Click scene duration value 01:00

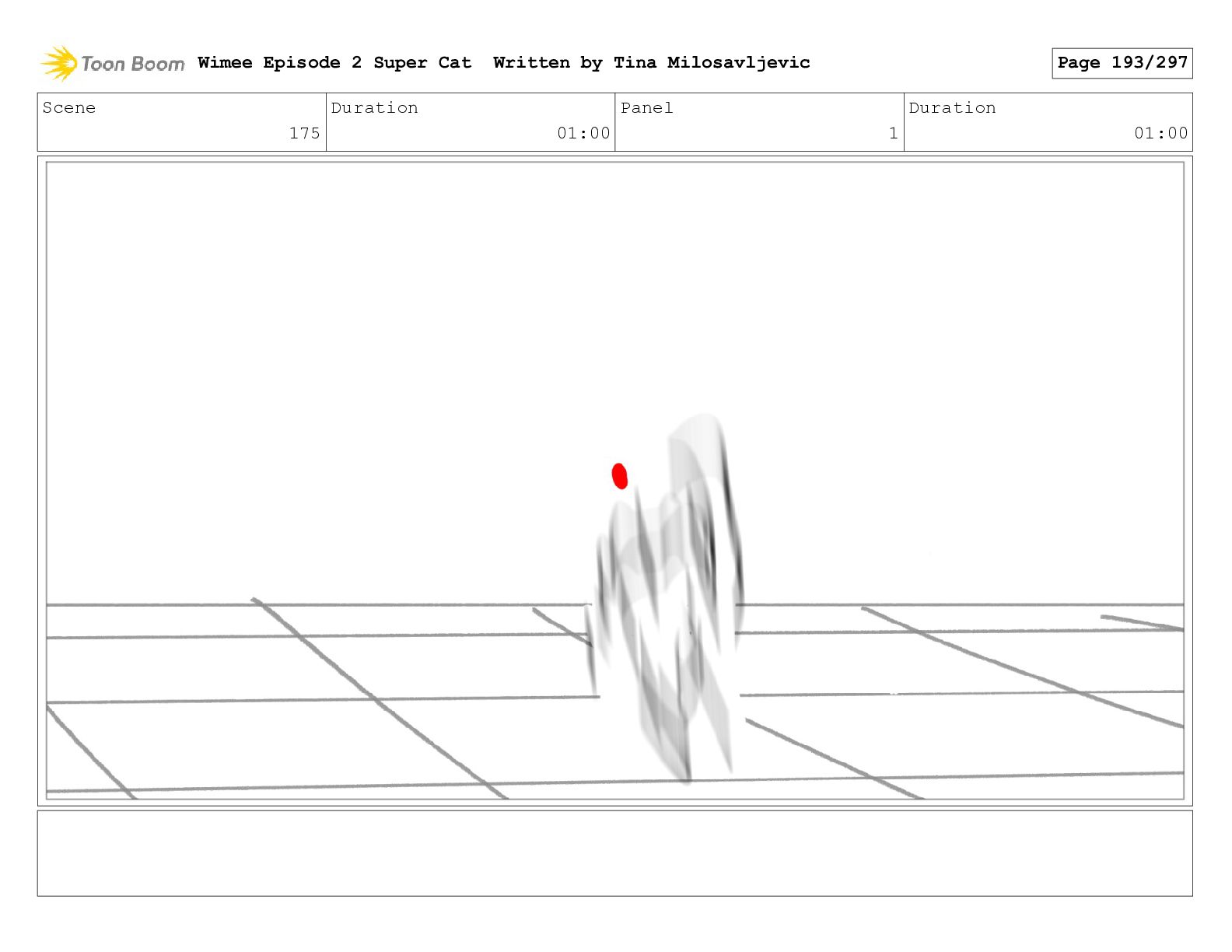click(x=583, y=133)
